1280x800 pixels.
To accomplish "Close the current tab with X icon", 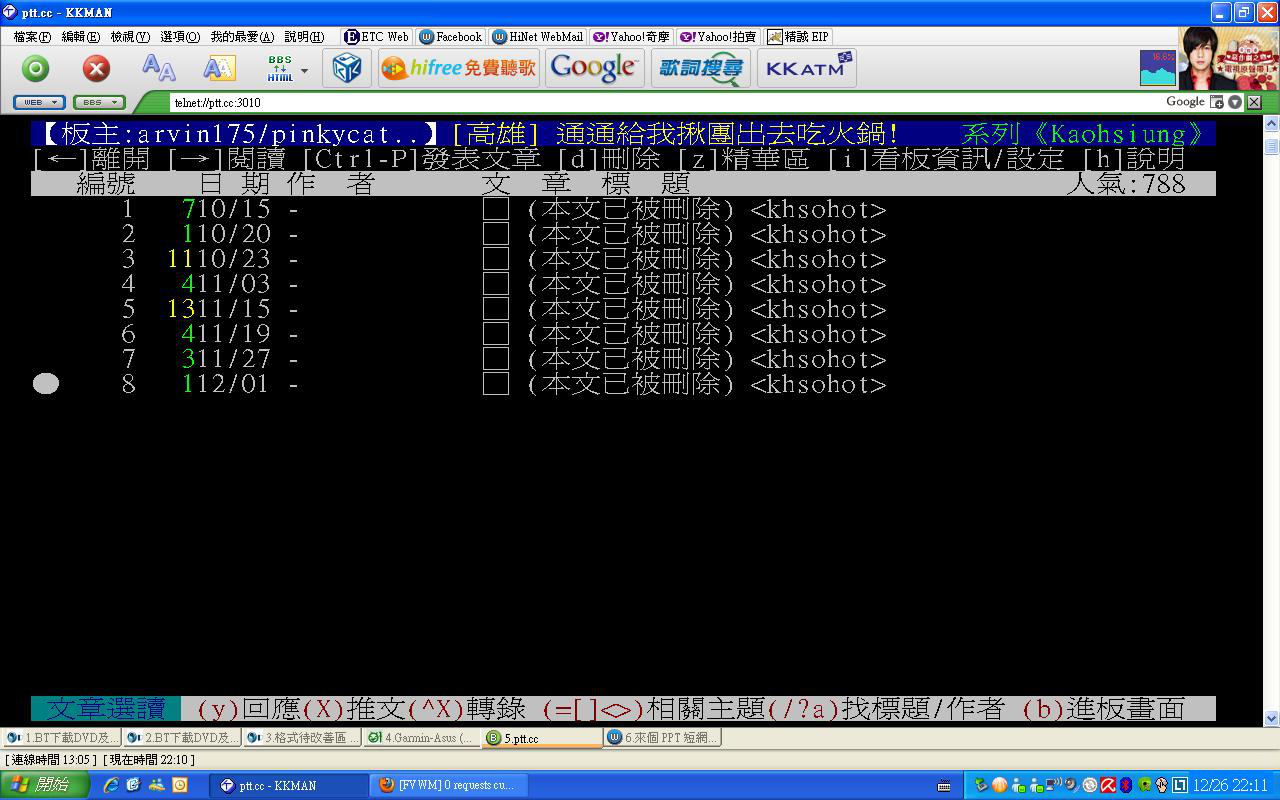I will click(1254, 102).
